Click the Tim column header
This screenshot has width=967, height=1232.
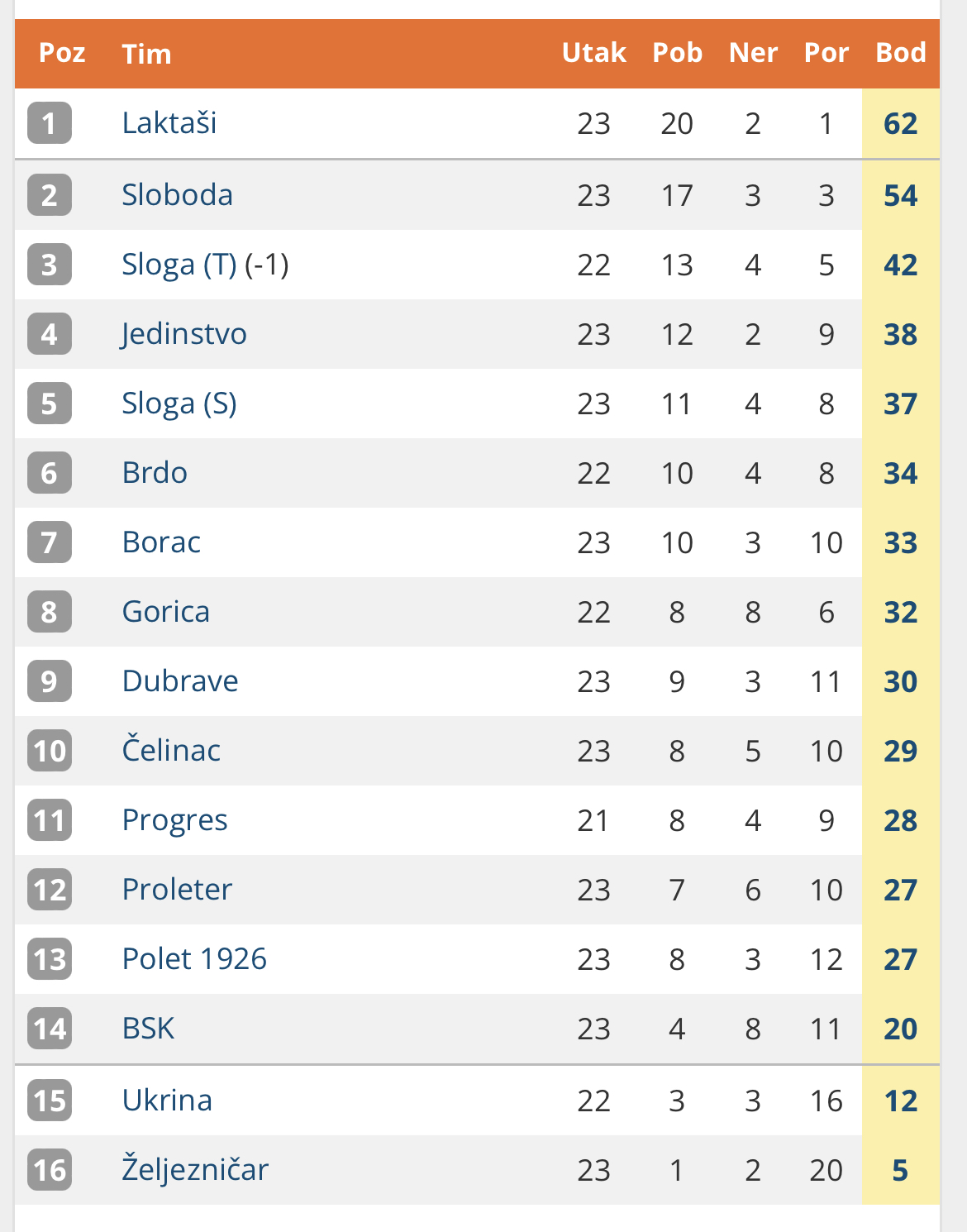click(x=146, y=54)
